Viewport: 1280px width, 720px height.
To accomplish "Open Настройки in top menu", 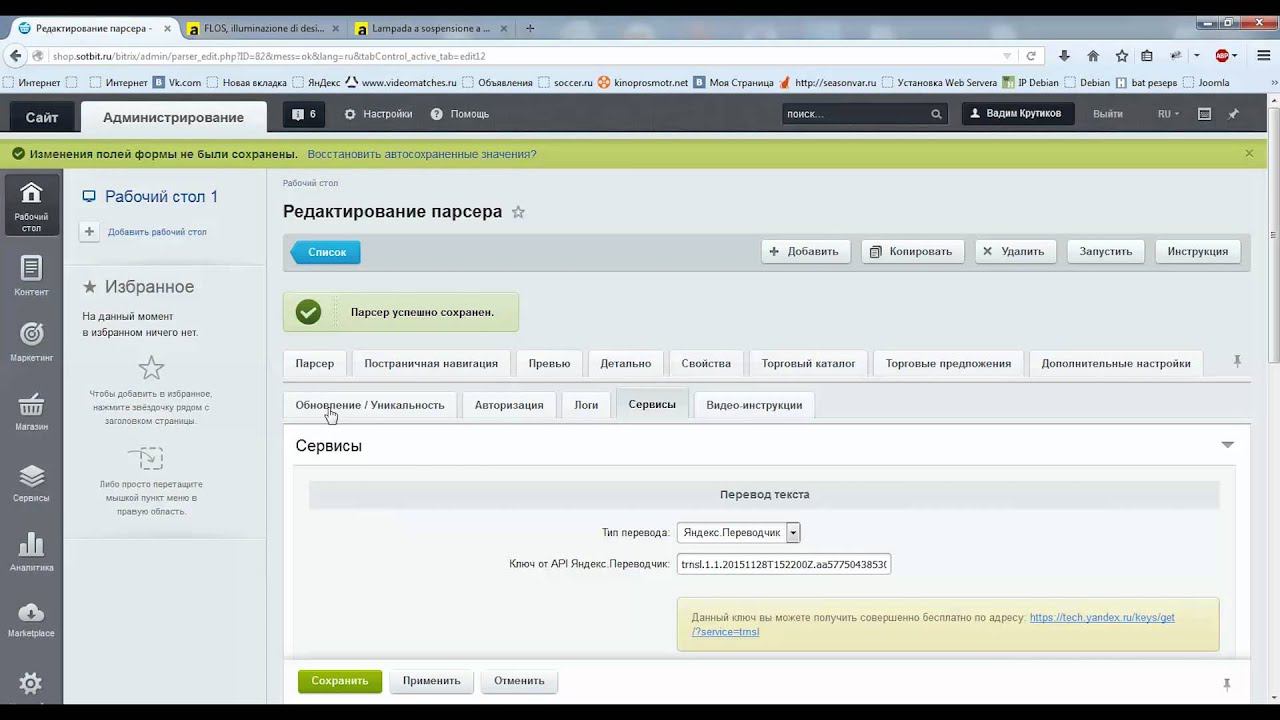I will (378, 114).
